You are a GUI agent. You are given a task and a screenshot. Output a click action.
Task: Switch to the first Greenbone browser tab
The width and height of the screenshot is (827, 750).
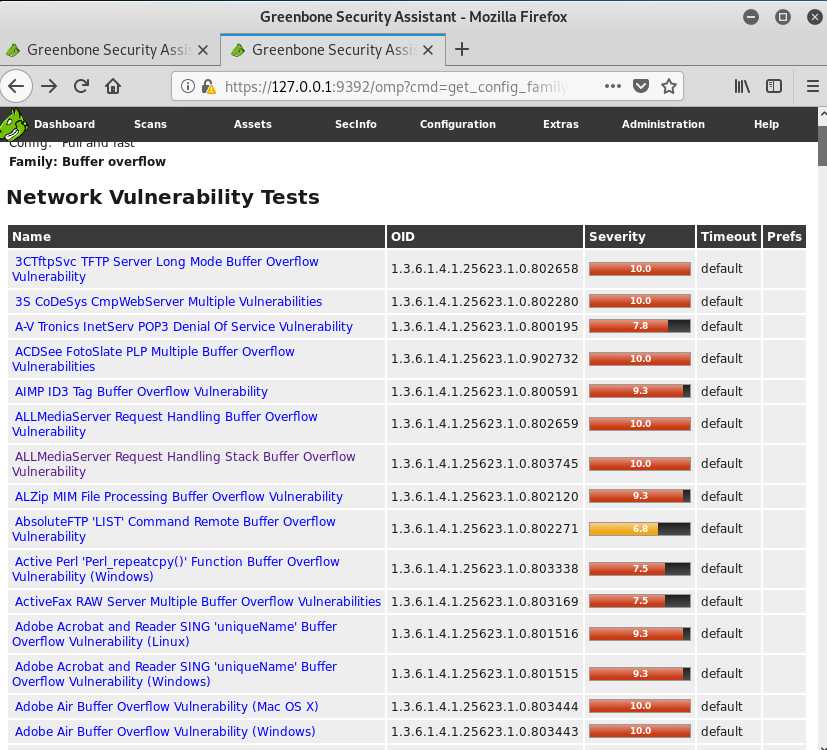(108, 50)
